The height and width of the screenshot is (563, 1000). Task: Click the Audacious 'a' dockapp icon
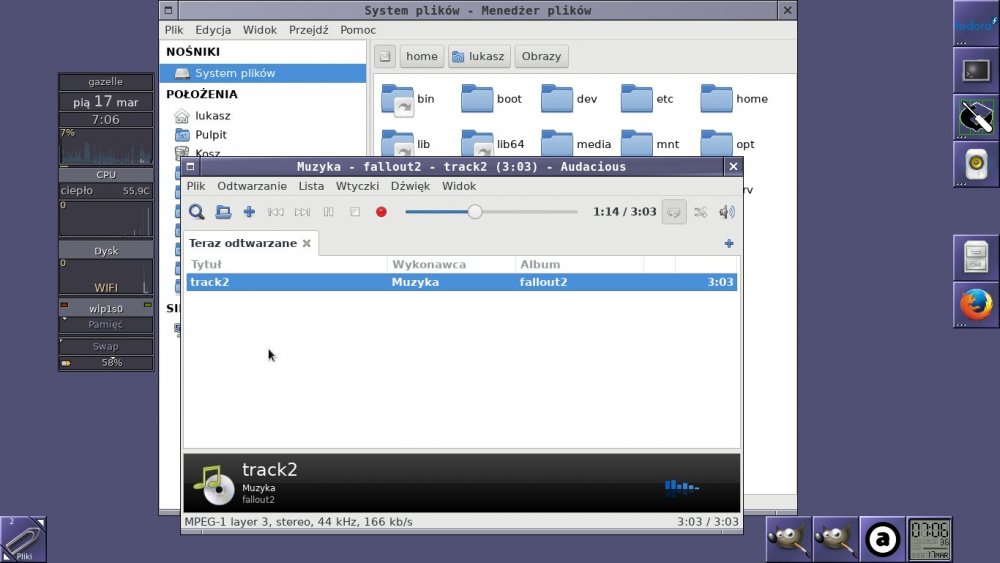[882, 539]
